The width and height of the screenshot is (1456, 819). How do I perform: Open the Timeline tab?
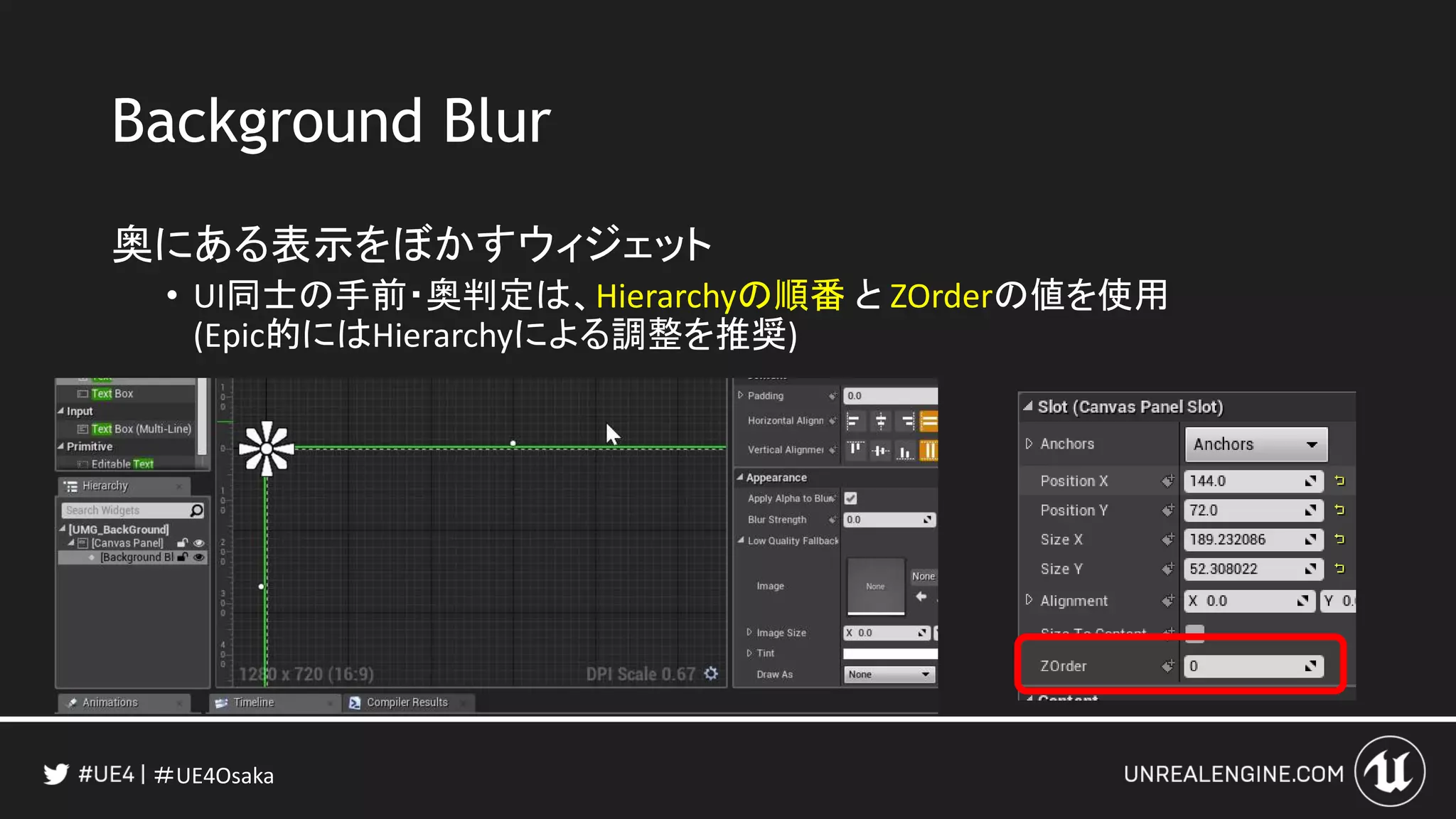(274, 702)
